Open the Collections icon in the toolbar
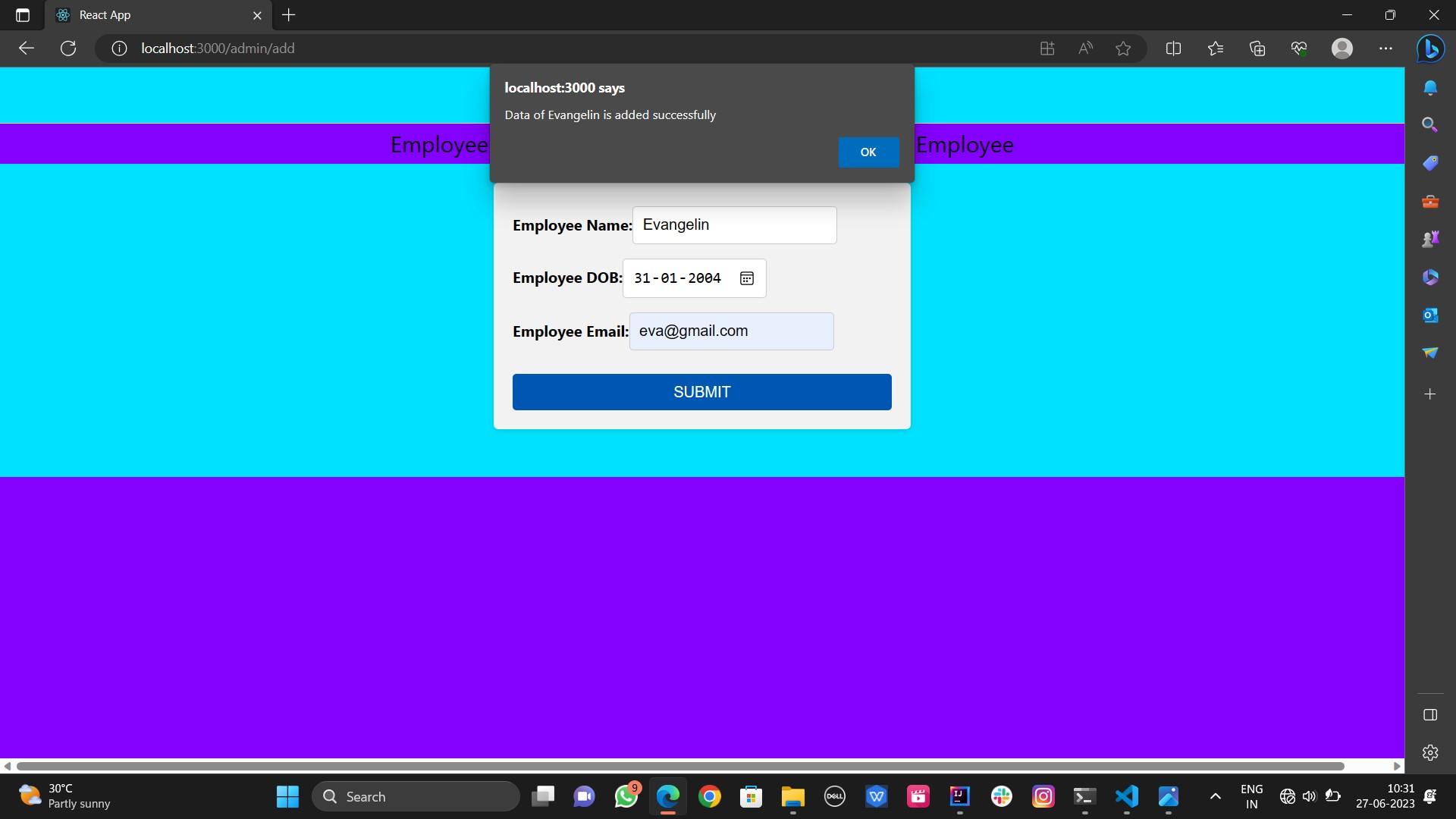Image resolution: width=1456 pixels, height=819 pixels. click(x=1257, y=48)
